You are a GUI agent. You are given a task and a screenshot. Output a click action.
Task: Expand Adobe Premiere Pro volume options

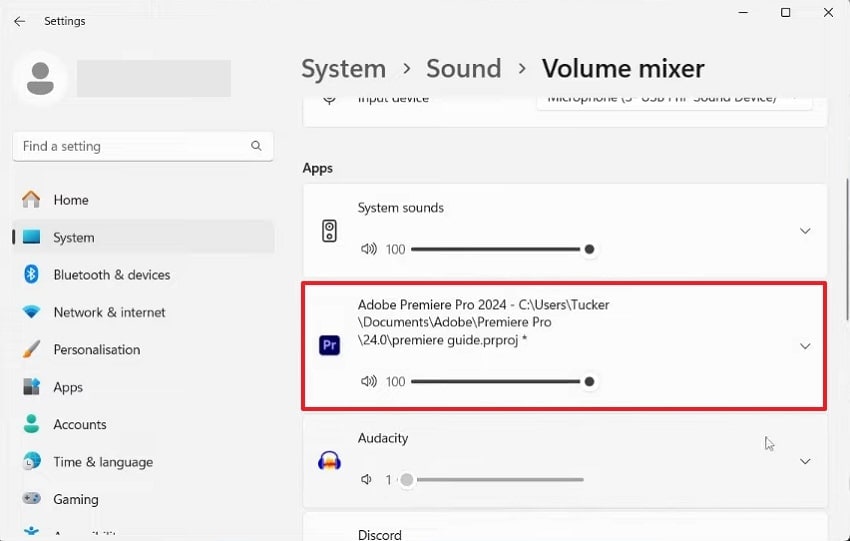pos(805,346)
